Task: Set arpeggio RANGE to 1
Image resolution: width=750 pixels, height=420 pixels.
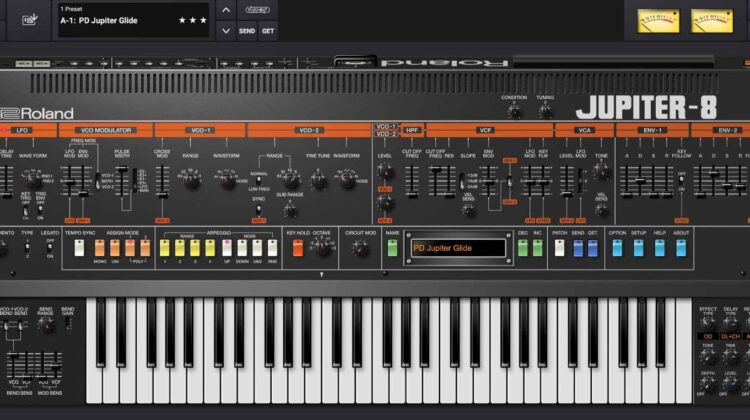Action: pyautogui.click(x=165, y=248)
